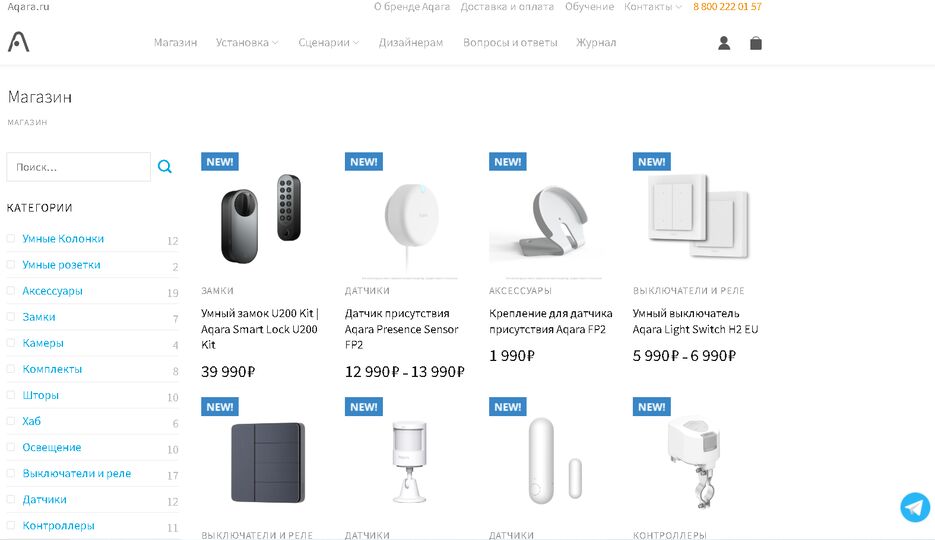Call phone link 8 800 222 01 57
This screenshot has width=935, height=540.
click(x=727, y=7)
